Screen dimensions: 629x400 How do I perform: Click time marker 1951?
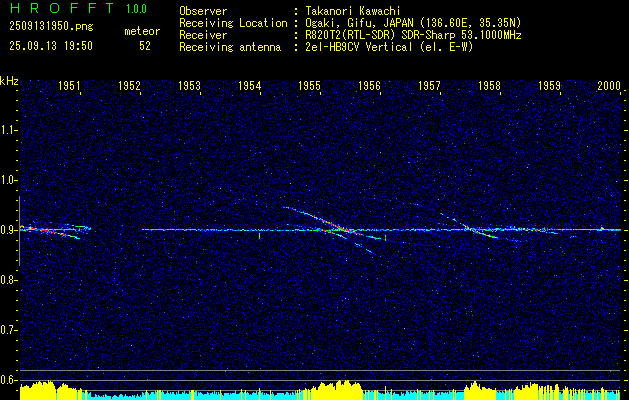tap(69, 85)
